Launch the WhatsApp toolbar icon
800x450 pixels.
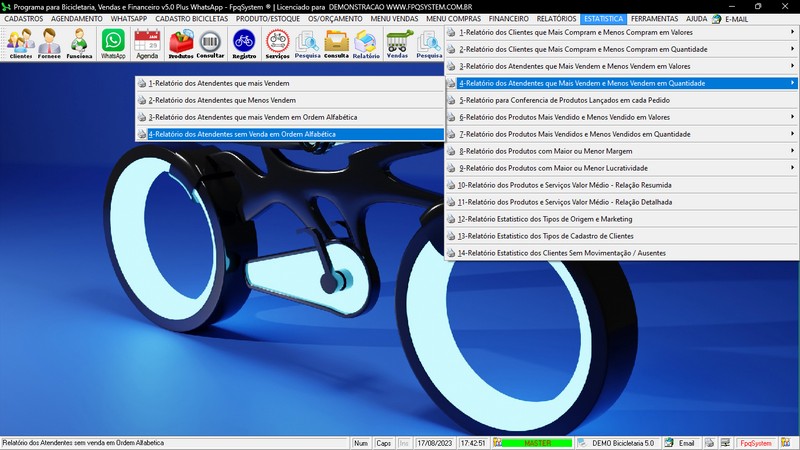tap(113, 44)
